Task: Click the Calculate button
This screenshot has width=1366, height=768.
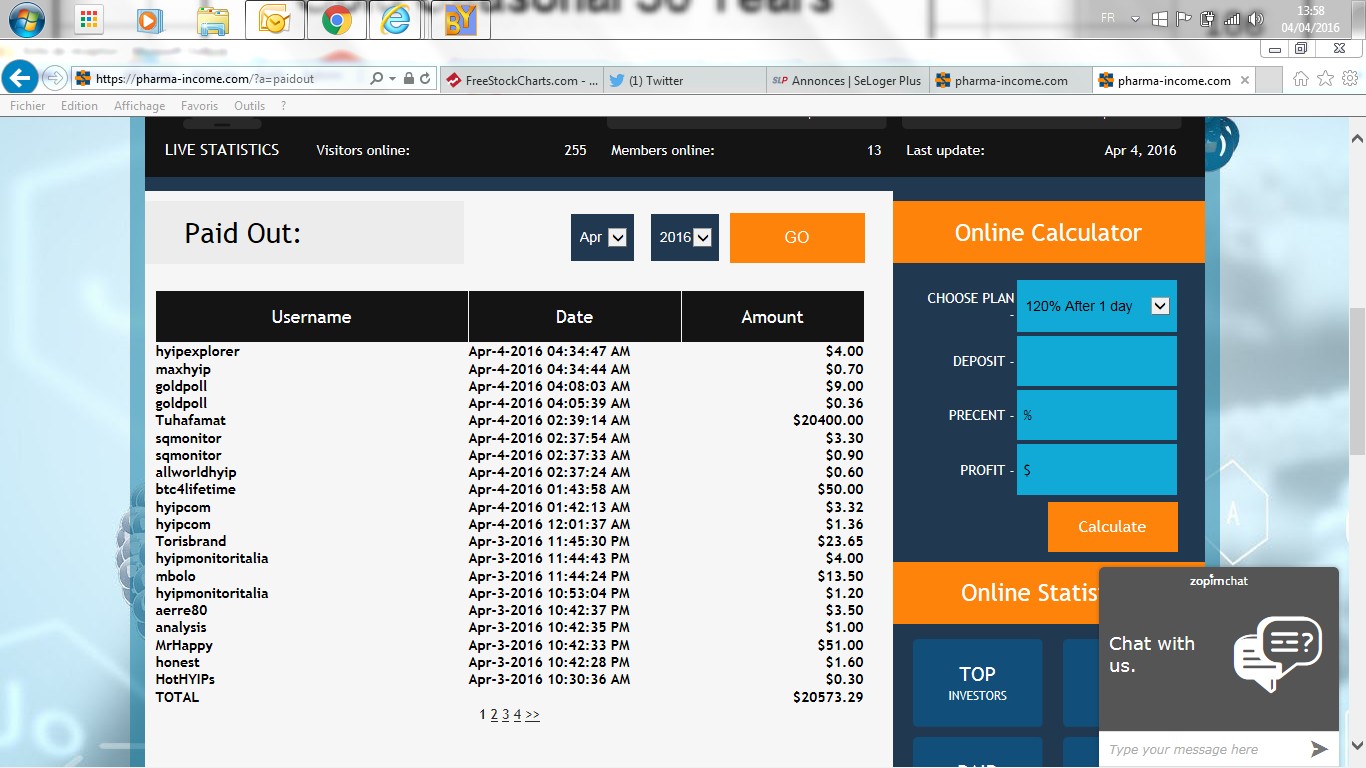Action: point(1112,527)
